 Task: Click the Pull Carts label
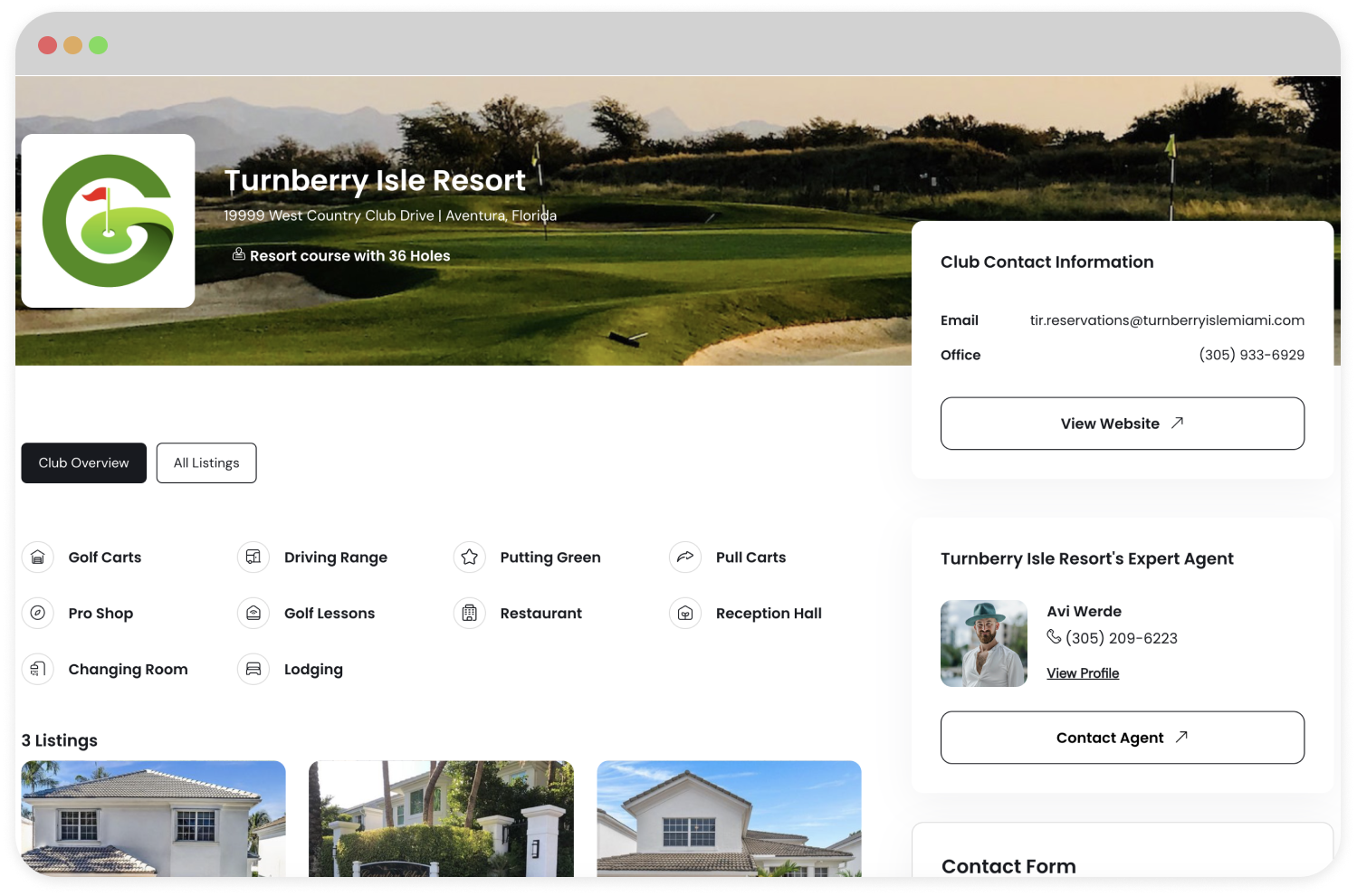750,558
